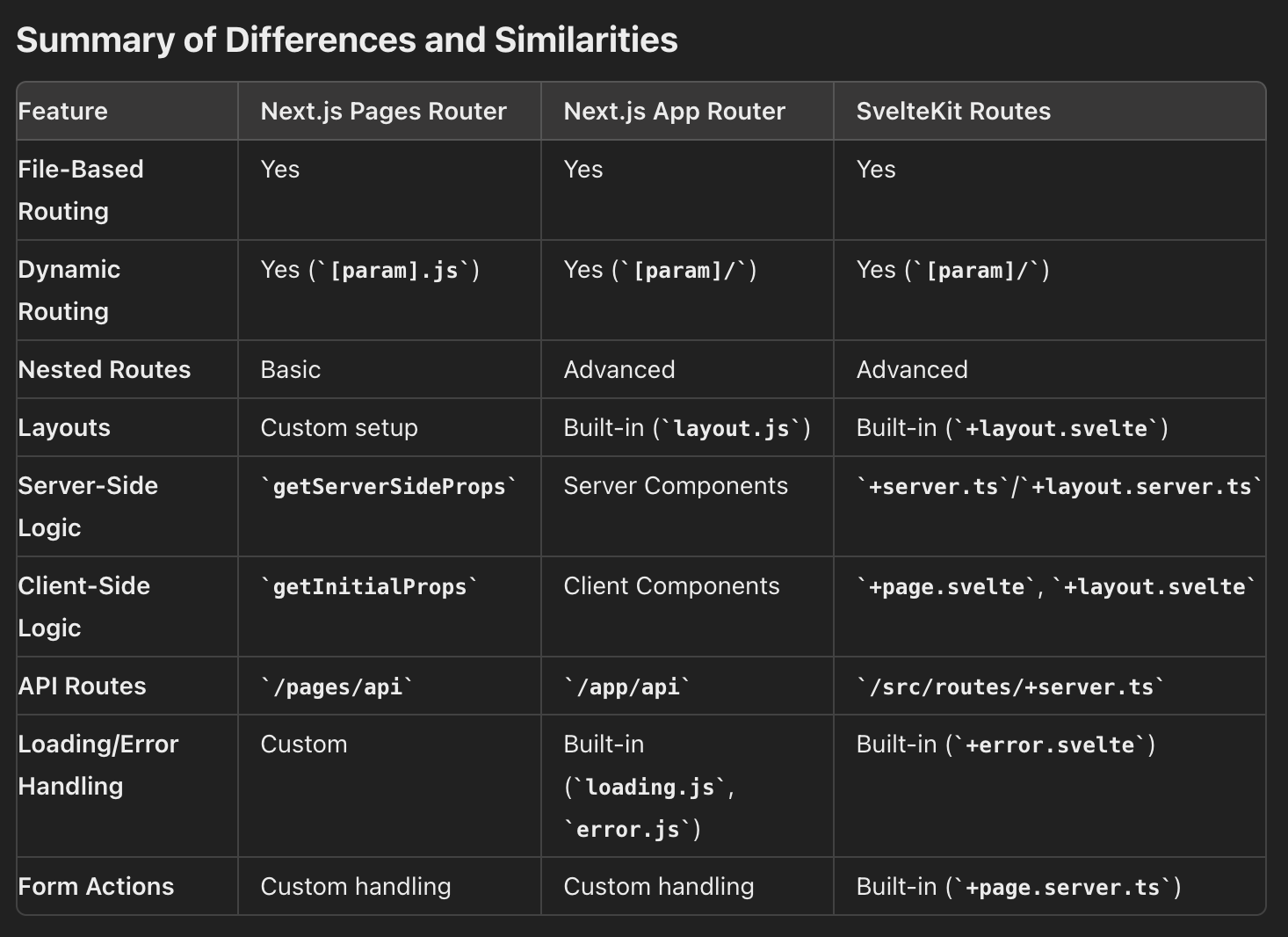Click the +page.server.ts code text

[1062, 887]
